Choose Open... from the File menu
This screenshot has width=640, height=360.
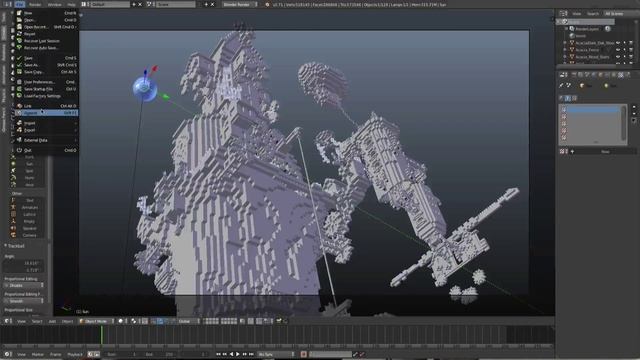tap(46, 20)
